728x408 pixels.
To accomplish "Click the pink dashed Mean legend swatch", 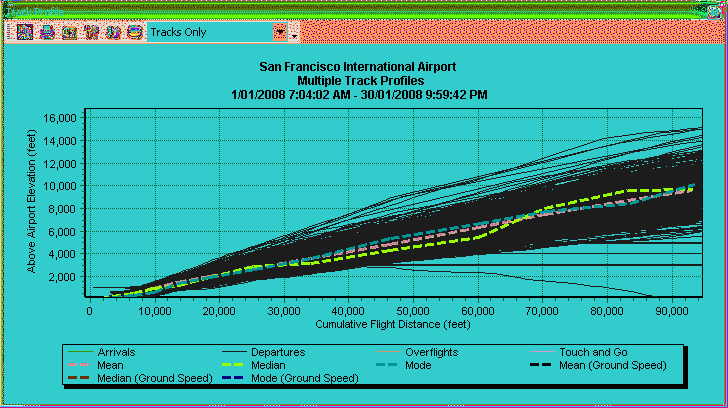I will coord(78,365).
